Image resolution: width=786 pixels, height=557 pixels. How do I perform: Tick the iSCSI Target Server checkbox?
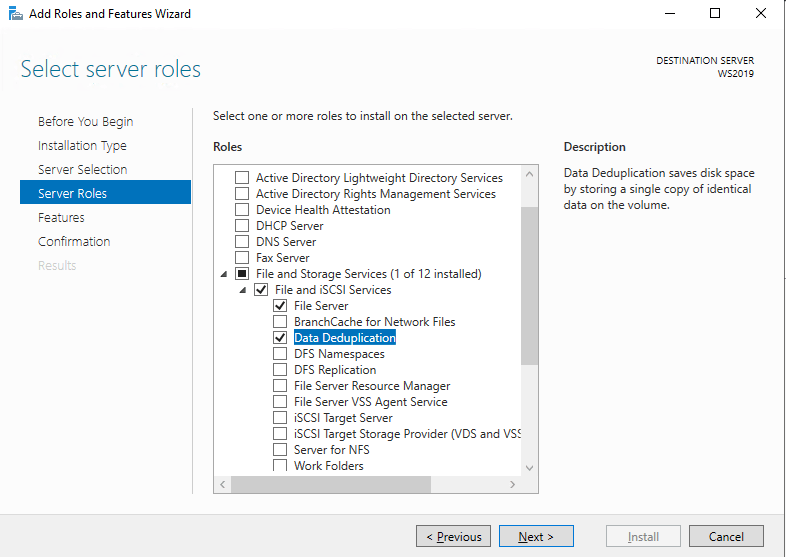[x=280, y=418]
